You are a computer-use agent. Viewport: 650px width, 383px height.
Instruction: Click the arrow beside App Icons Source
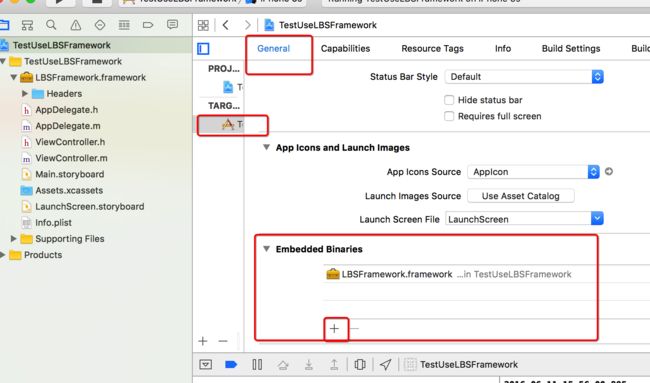tap(609, 171)
